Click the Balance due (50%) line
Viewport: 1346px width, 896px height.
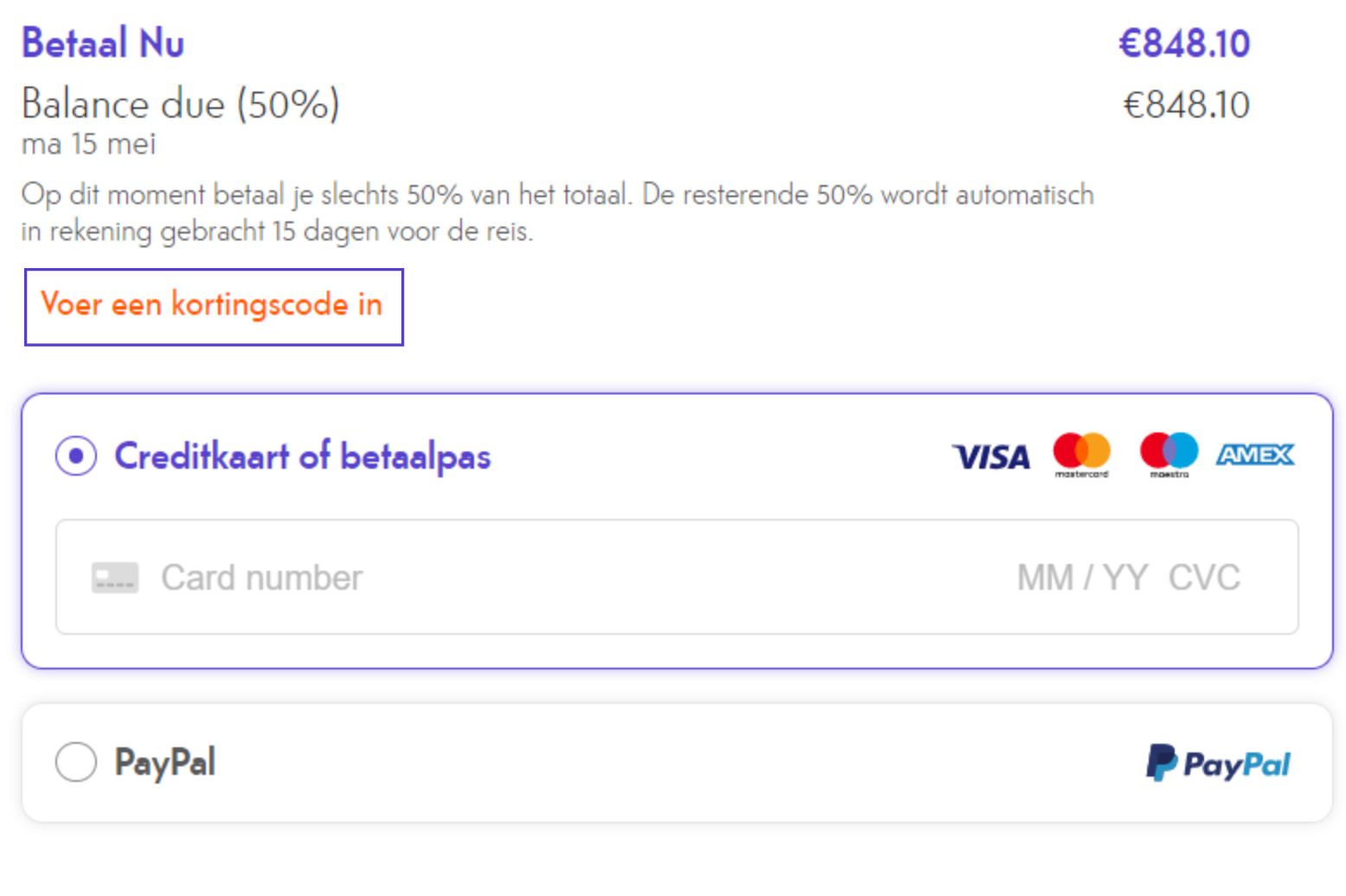(181, 105)
